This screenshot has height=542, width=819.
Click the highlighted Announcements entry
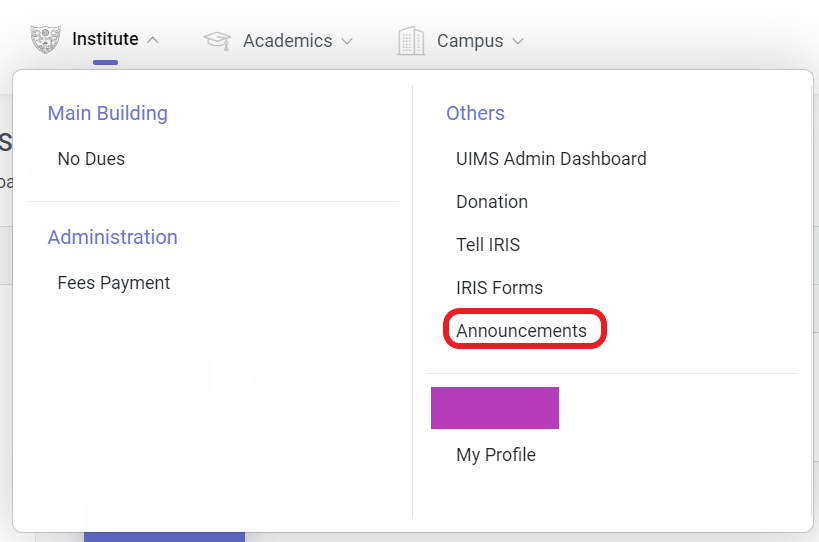(x=522, y=331)
